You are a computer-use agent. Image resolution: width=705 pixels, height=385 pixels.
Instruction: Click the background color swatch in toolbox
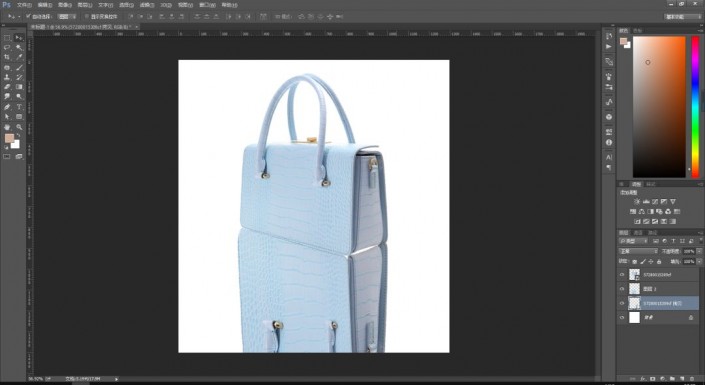click(x=16, y=144)
